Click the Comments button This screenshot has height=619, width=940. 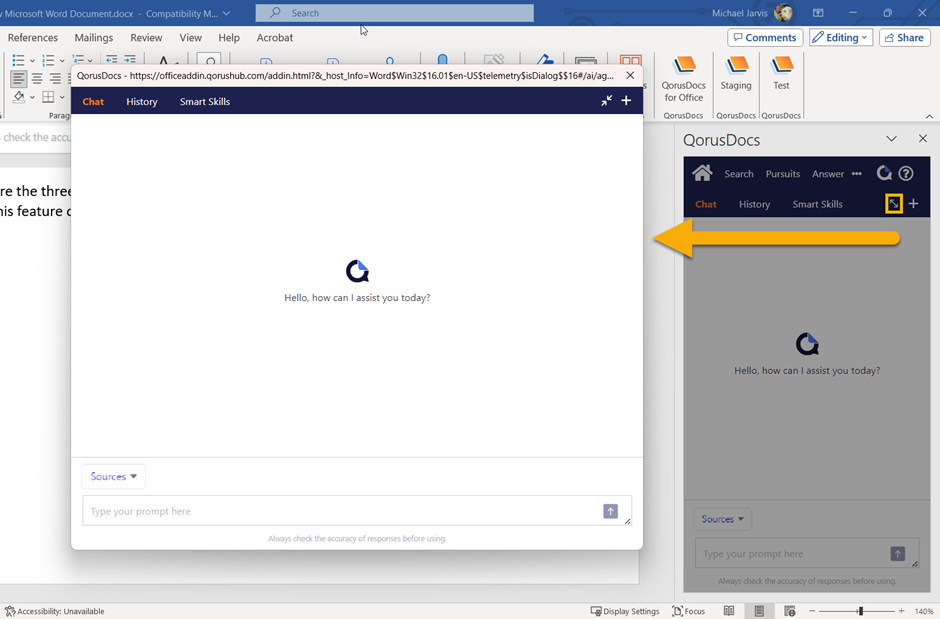[764, 38]
